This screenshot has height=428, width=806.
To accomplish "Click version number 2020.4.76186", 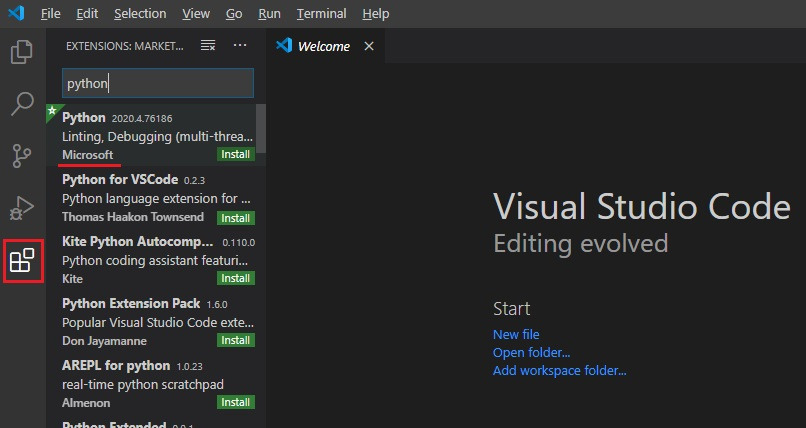I will click(142, 118).
